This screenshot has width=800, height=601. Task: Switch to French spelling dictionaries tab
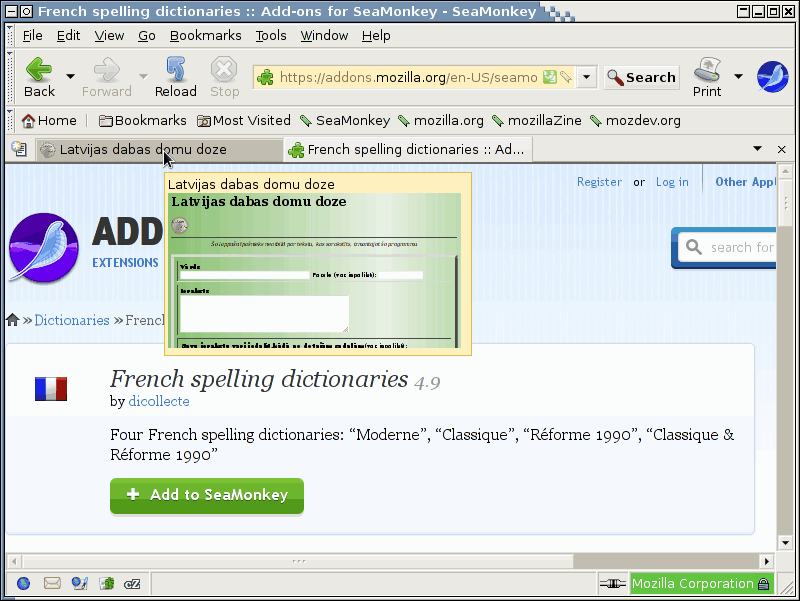click(x=408, y=150)
